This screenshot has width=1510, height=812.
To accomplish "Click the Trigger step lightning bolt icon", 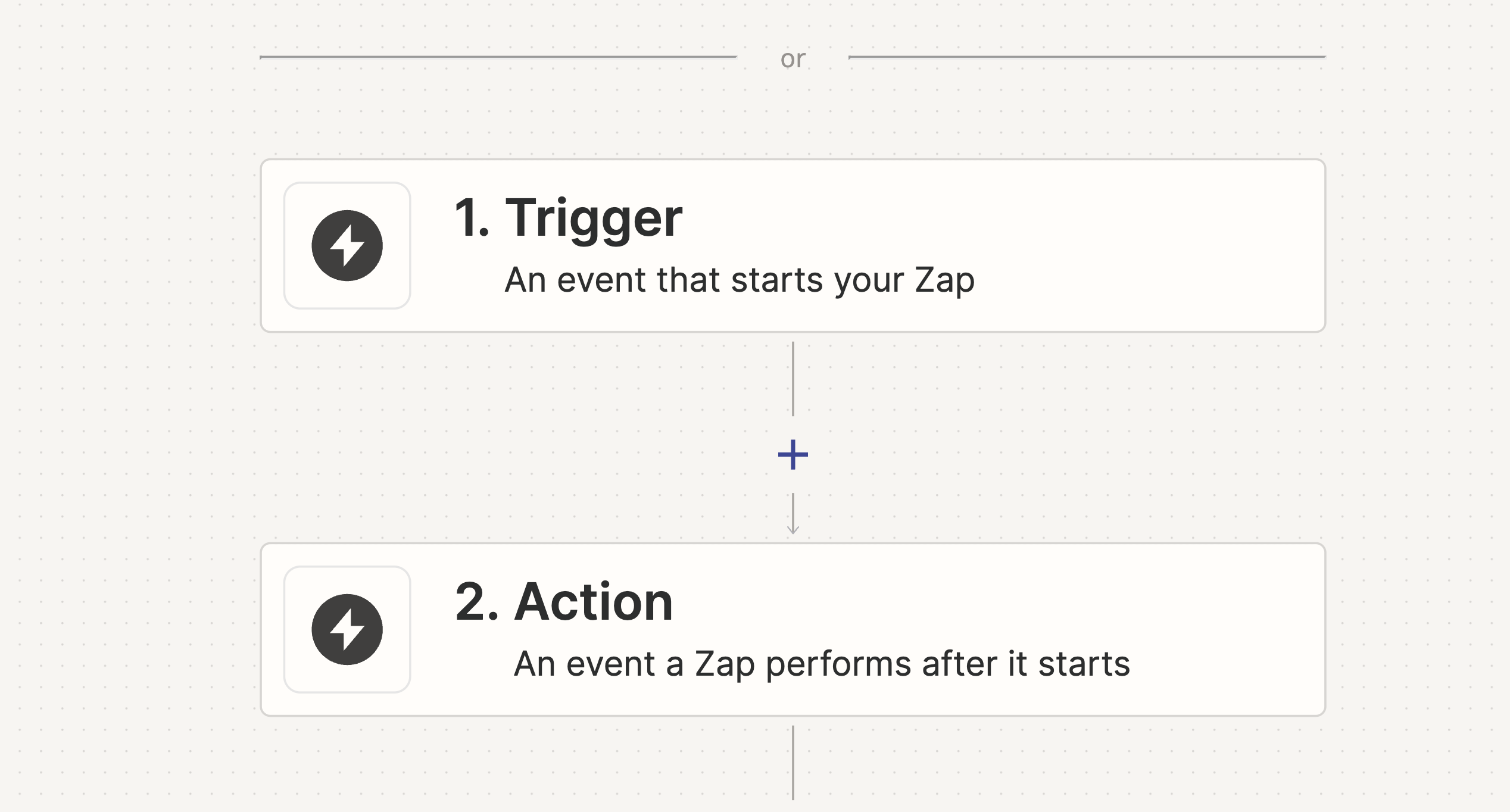I will click(x=347, y=245).
